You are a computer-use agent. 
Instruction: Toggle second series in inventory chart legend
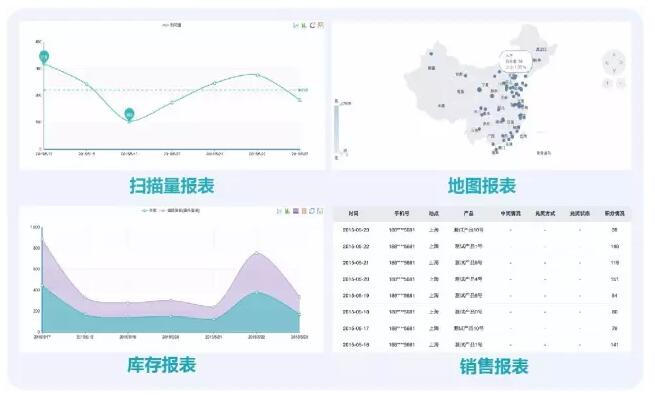click(x=180, y=211)
